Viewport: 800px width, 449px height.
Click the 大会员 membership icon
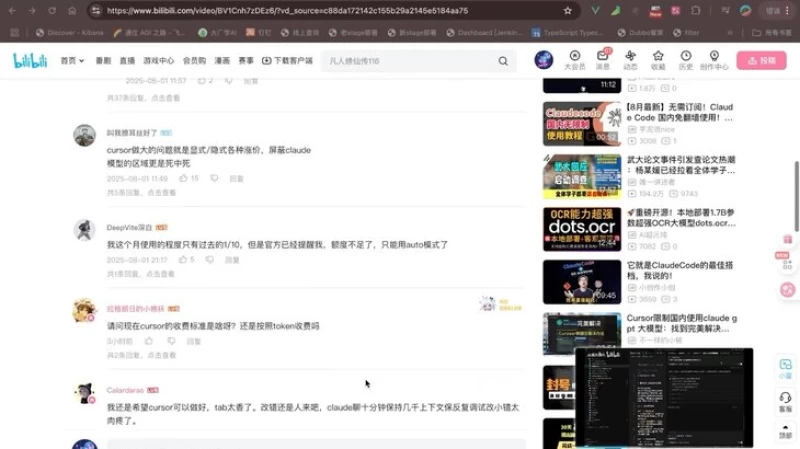pyautogui.click(x=574, y=59)
